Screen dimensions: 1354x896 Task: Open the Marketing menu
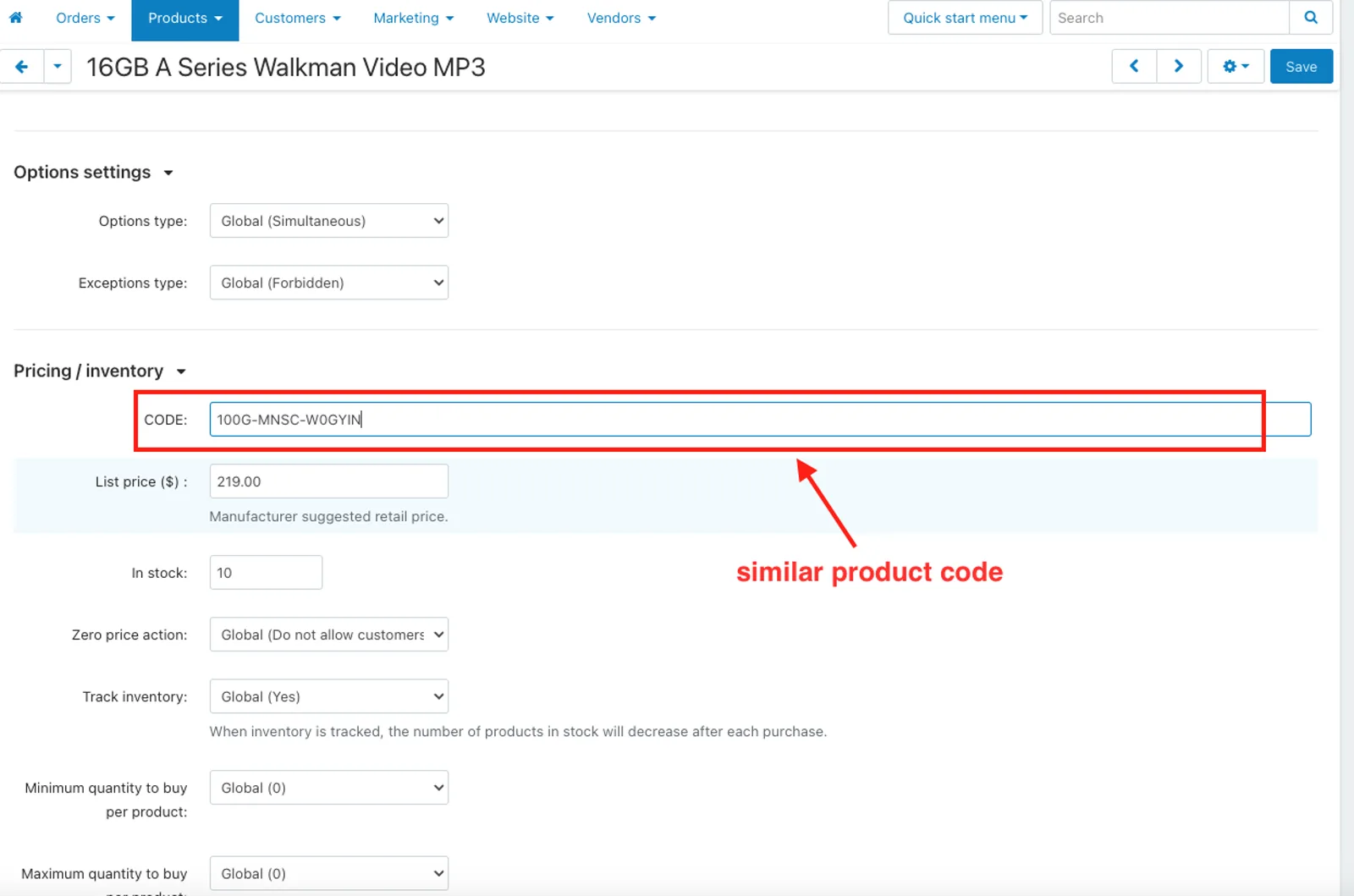click(414, 18)
